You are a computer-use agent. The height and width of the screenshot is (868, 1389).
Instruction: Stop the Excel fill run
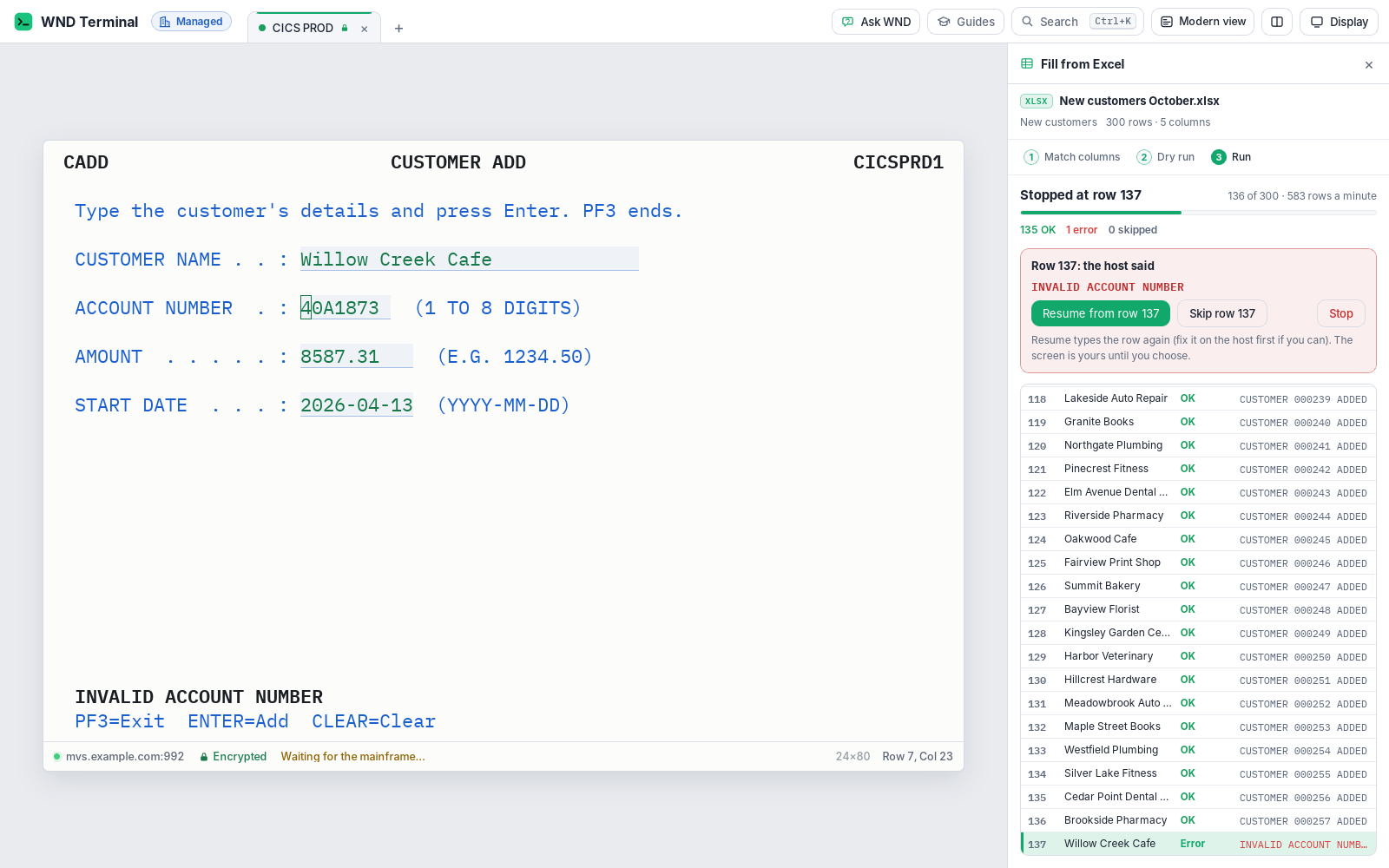1341,313
